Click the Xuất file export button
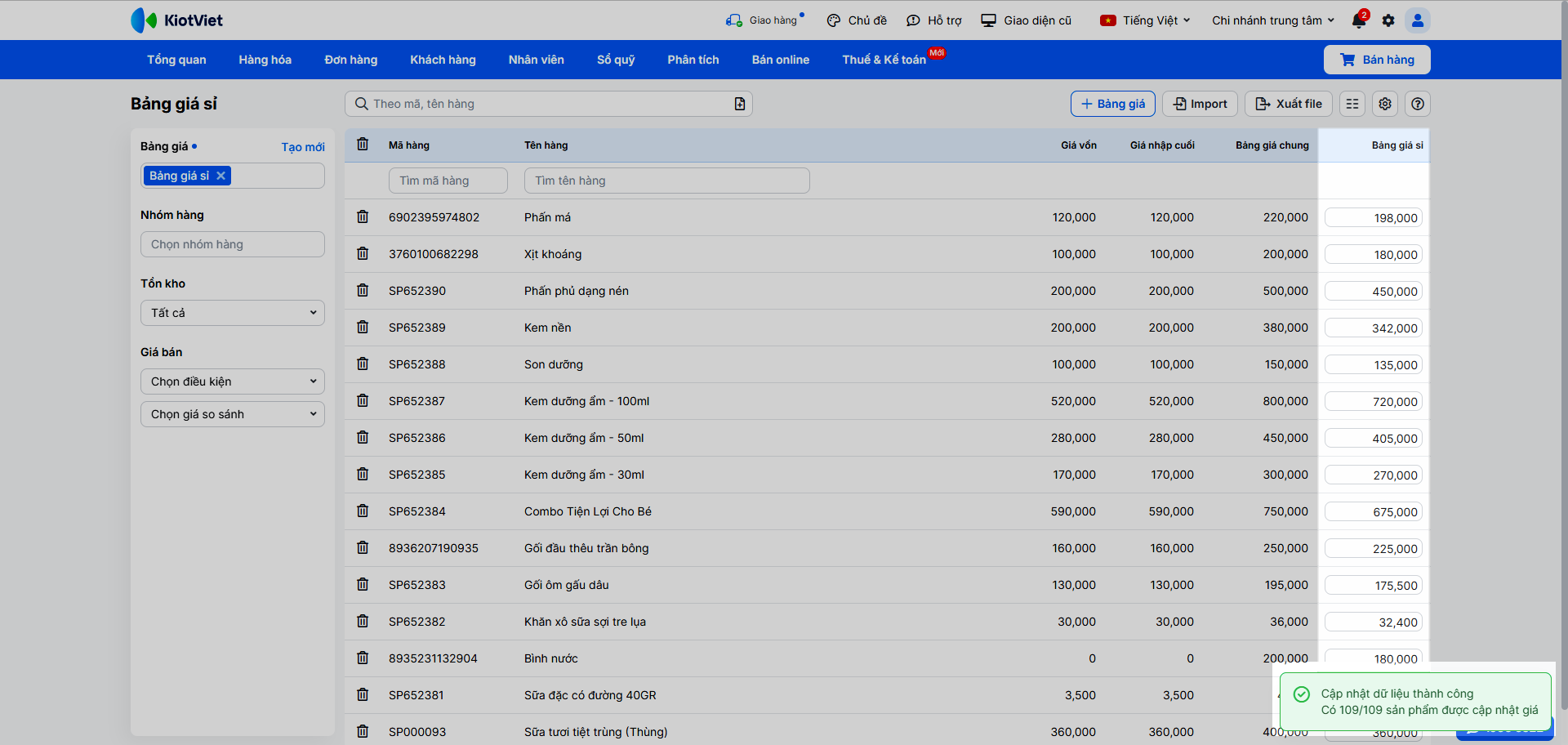The height and width of the screenshot is (745, 1568). click(1289, 104)
